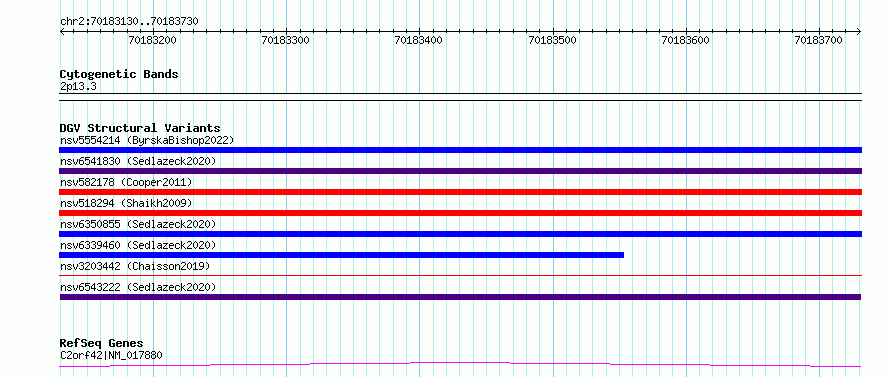Open gene C2orf42|NM_017880 label
Image resolution: width=890 pixels, height=377 pixels.
click(x=111, y=355)
